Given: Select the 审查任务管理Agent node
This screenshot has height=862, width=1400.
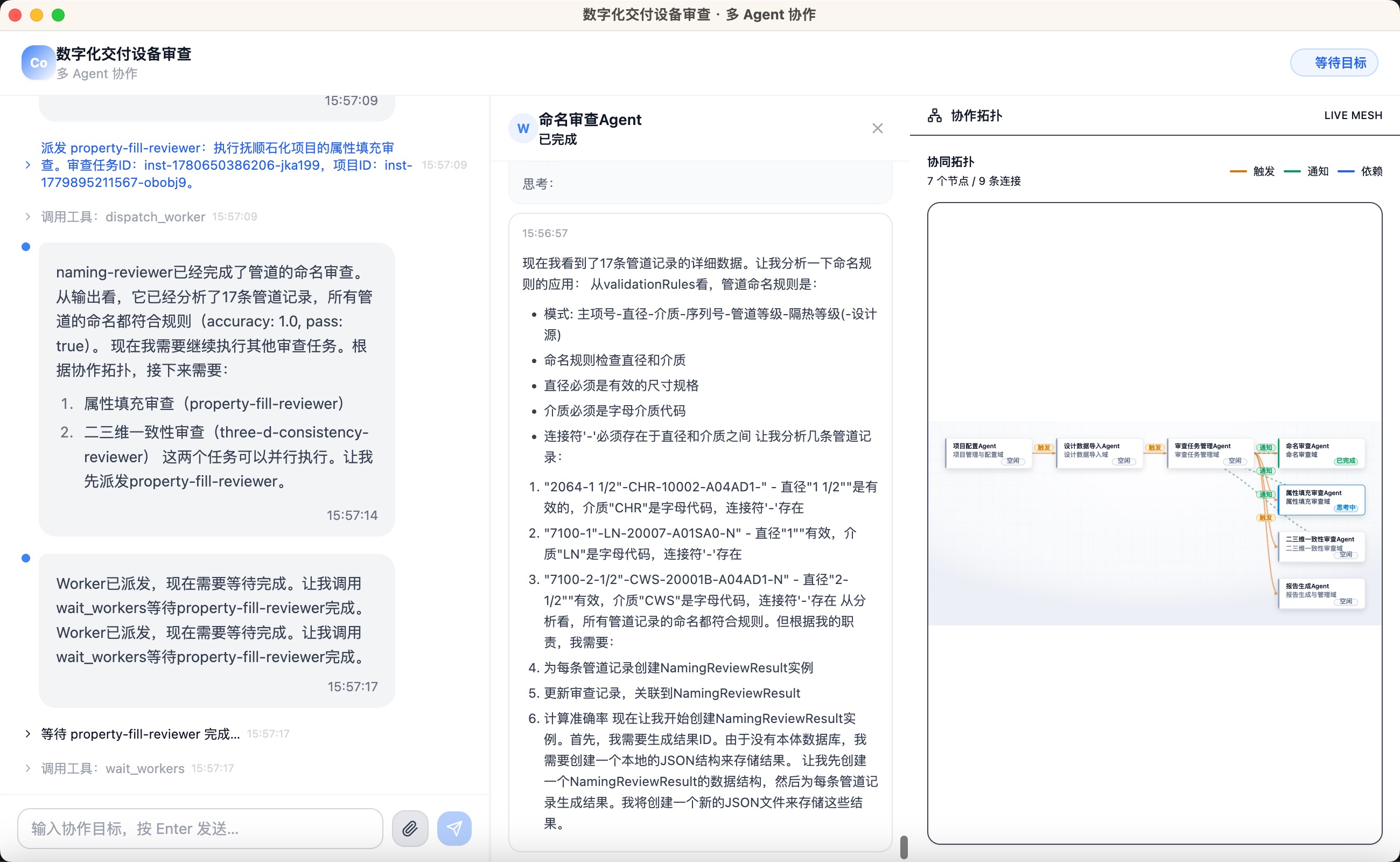Looking at the screenshot, I should [1210, 453].
